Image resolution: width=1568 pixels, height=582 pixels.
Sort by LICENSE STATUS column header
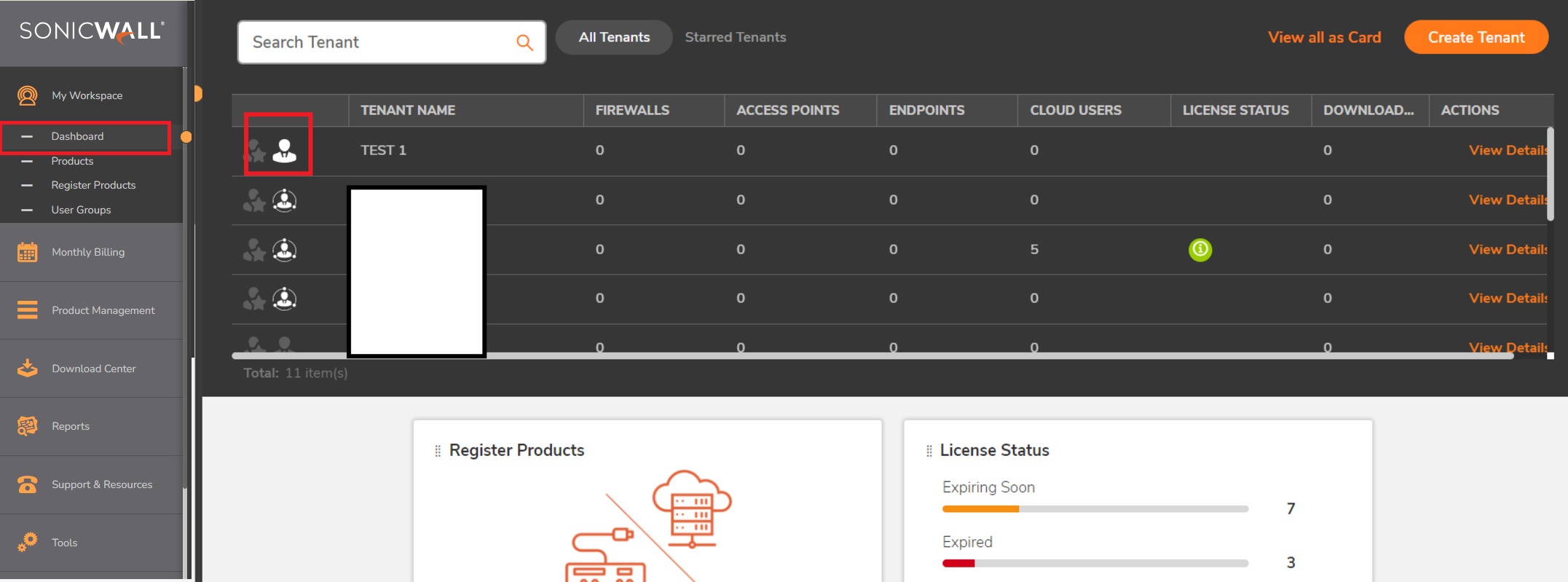[1235, 110]
